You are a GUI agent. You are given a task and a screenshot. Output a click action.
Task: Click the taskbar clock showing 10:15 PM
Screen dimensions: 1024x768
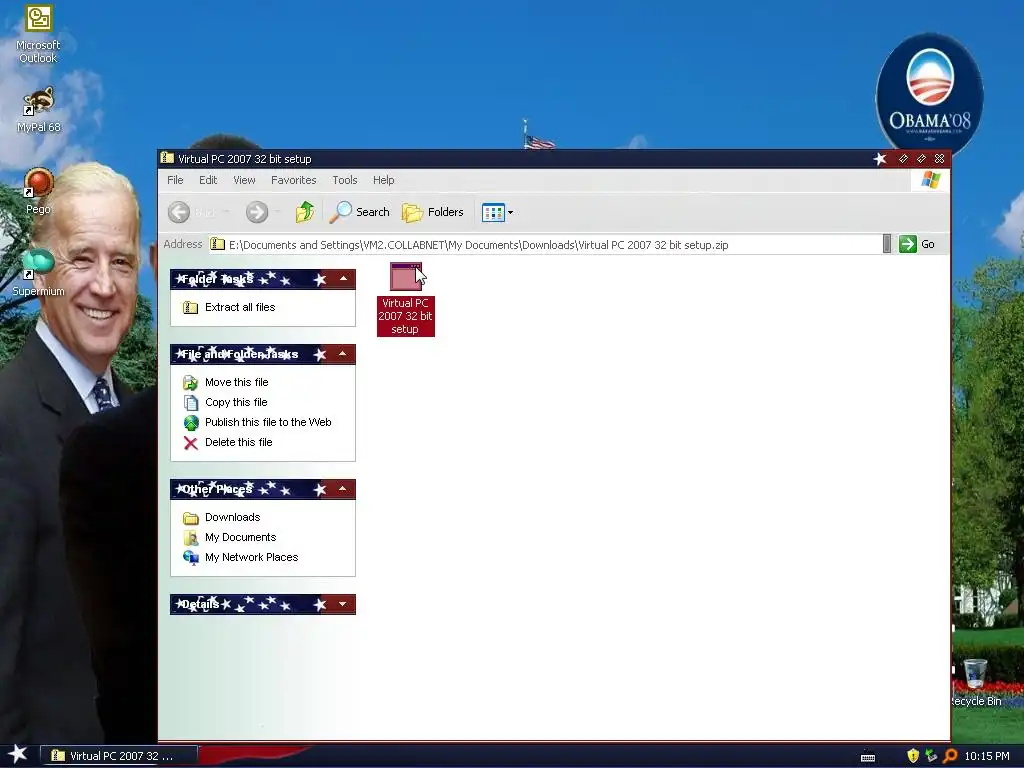[987, 756]
